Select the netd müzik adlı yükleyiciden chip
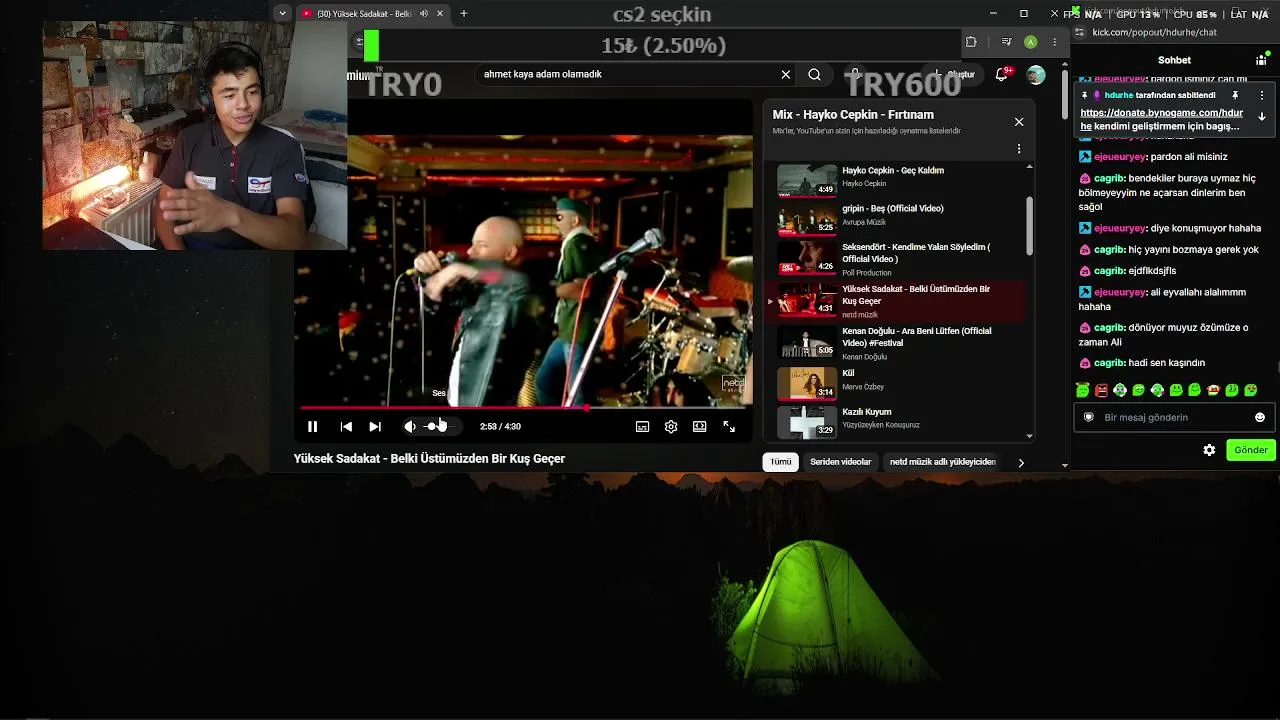Screen dimensions: 1280x720 tap(943, 462)
